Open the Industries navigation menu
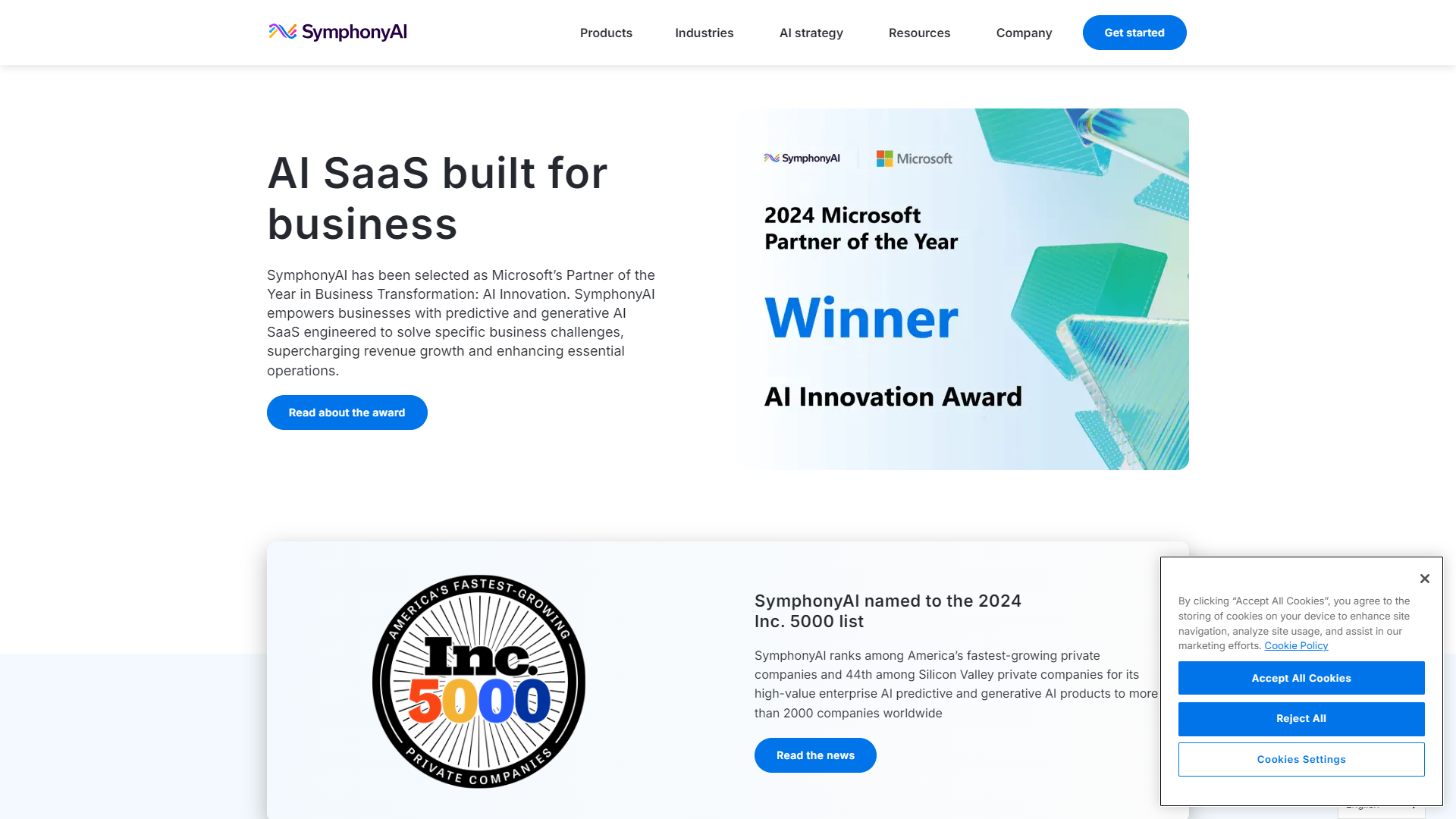 [705, 32]
